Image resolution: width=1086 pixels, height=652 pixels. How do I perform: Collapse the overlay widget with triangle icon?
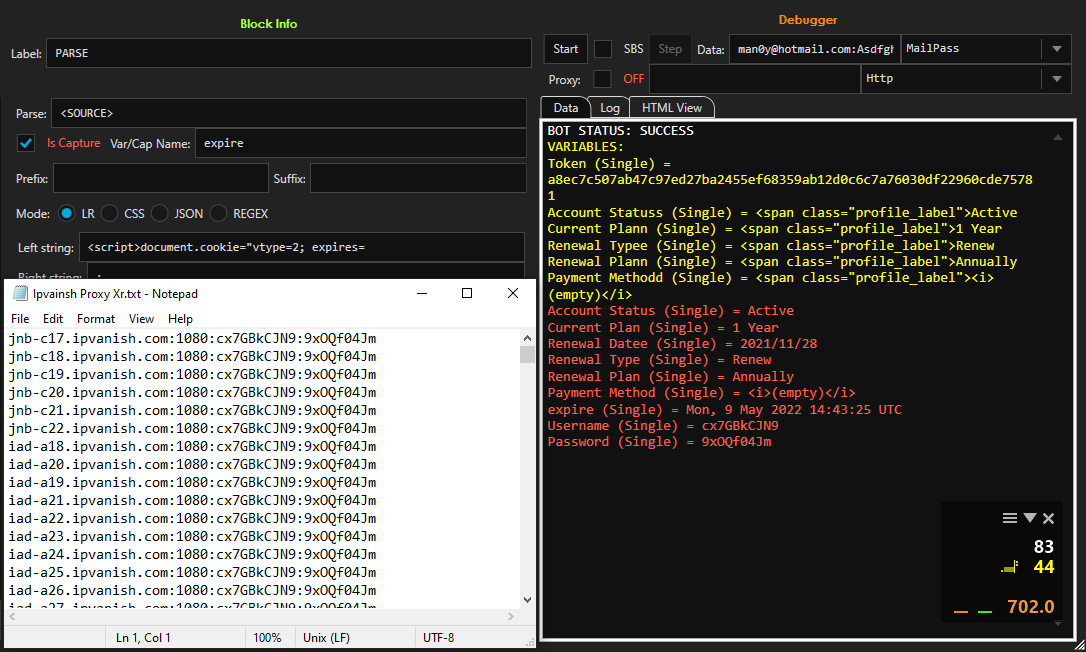1030,518
